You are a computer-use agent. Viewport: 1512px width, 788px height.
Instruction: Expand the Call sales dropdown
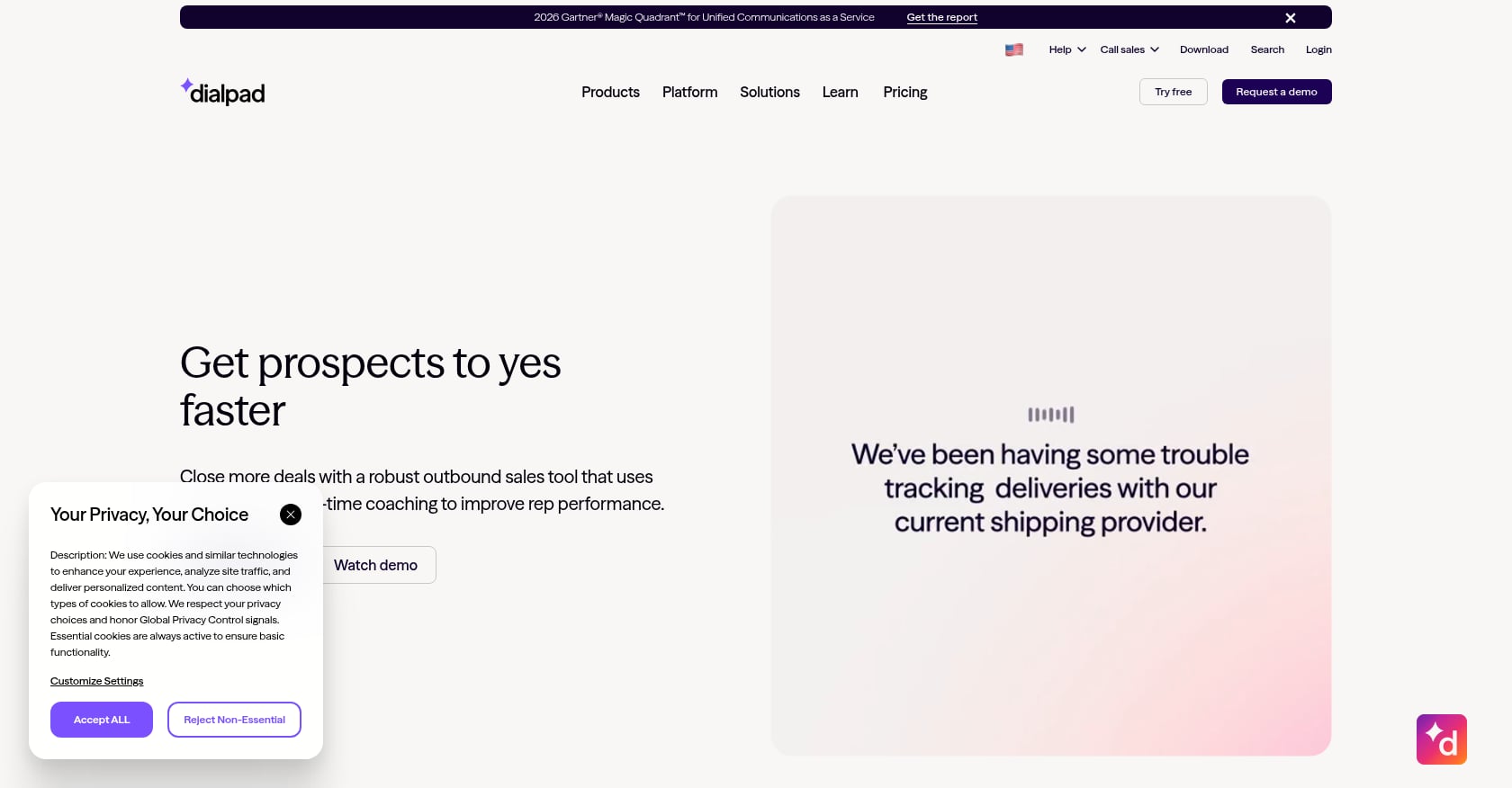1129,49
